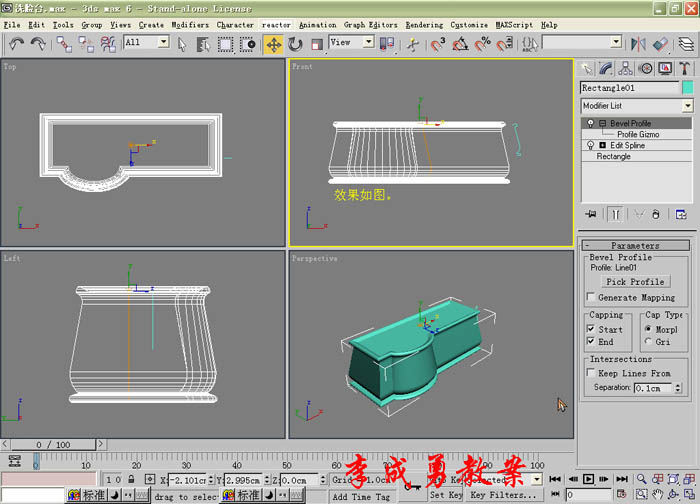This screenshot has height=504, width=700.
Task: Open the Layer Manager icon
Action: pyautogui.click(x=686, y=44)
